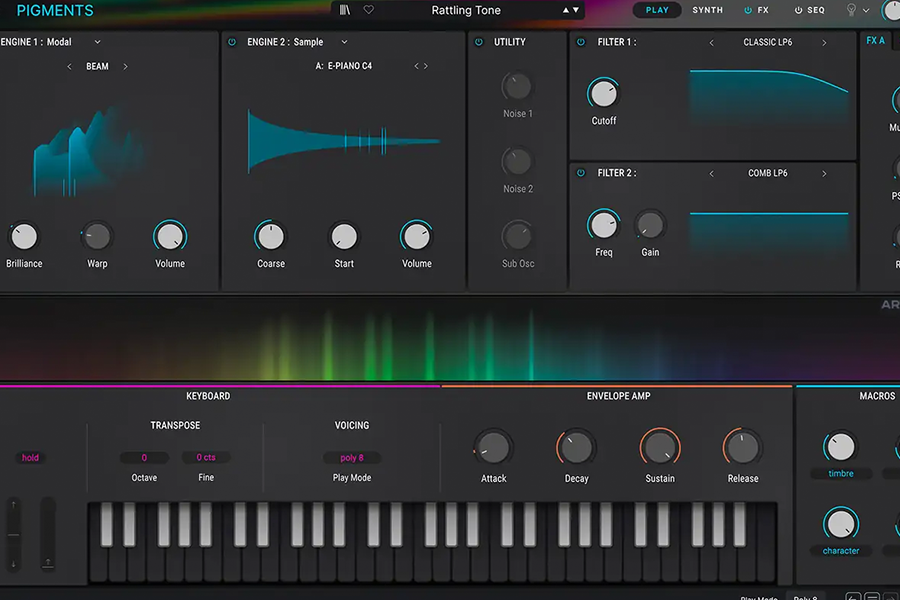Viewport: 900px width, 600px height.
Task: Favorite the preset with the heart icon
Action: pyautogui.click(x=368, y=10)
